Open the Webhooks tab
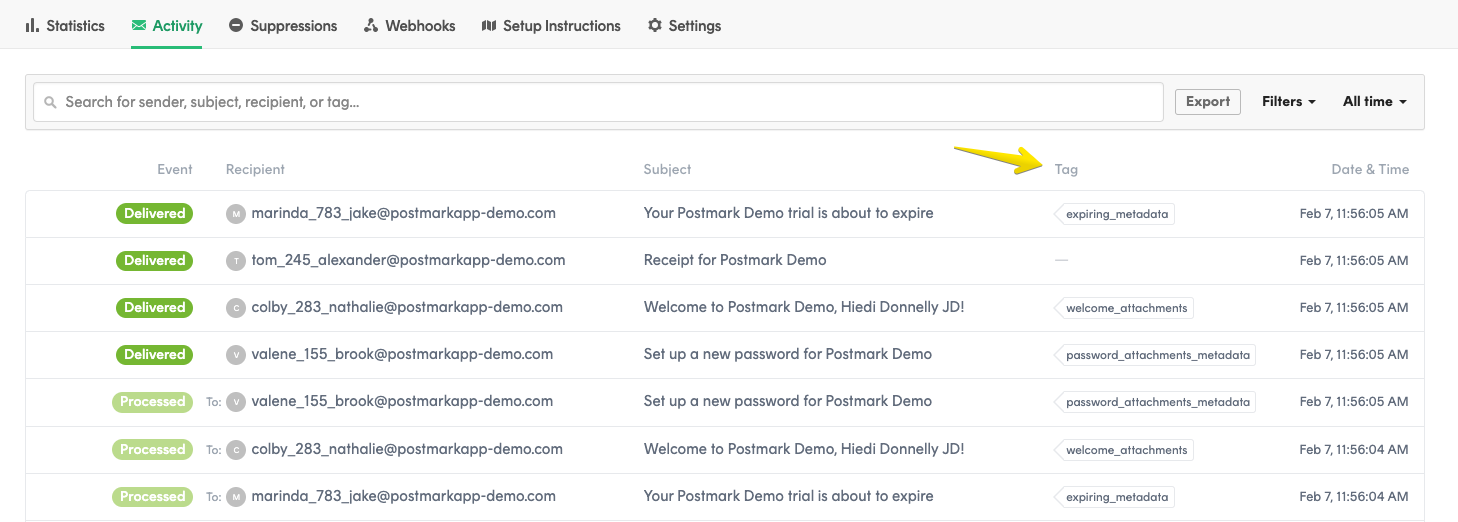The width and height of the screenshot is (1458, 522). pos(420,26)
